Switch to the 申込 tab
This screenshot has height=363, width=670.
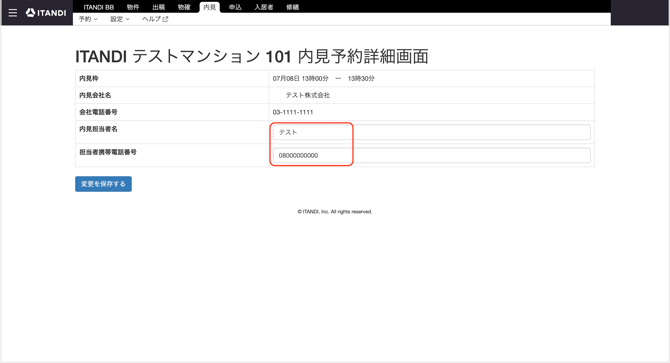click(x=235, y=7)
